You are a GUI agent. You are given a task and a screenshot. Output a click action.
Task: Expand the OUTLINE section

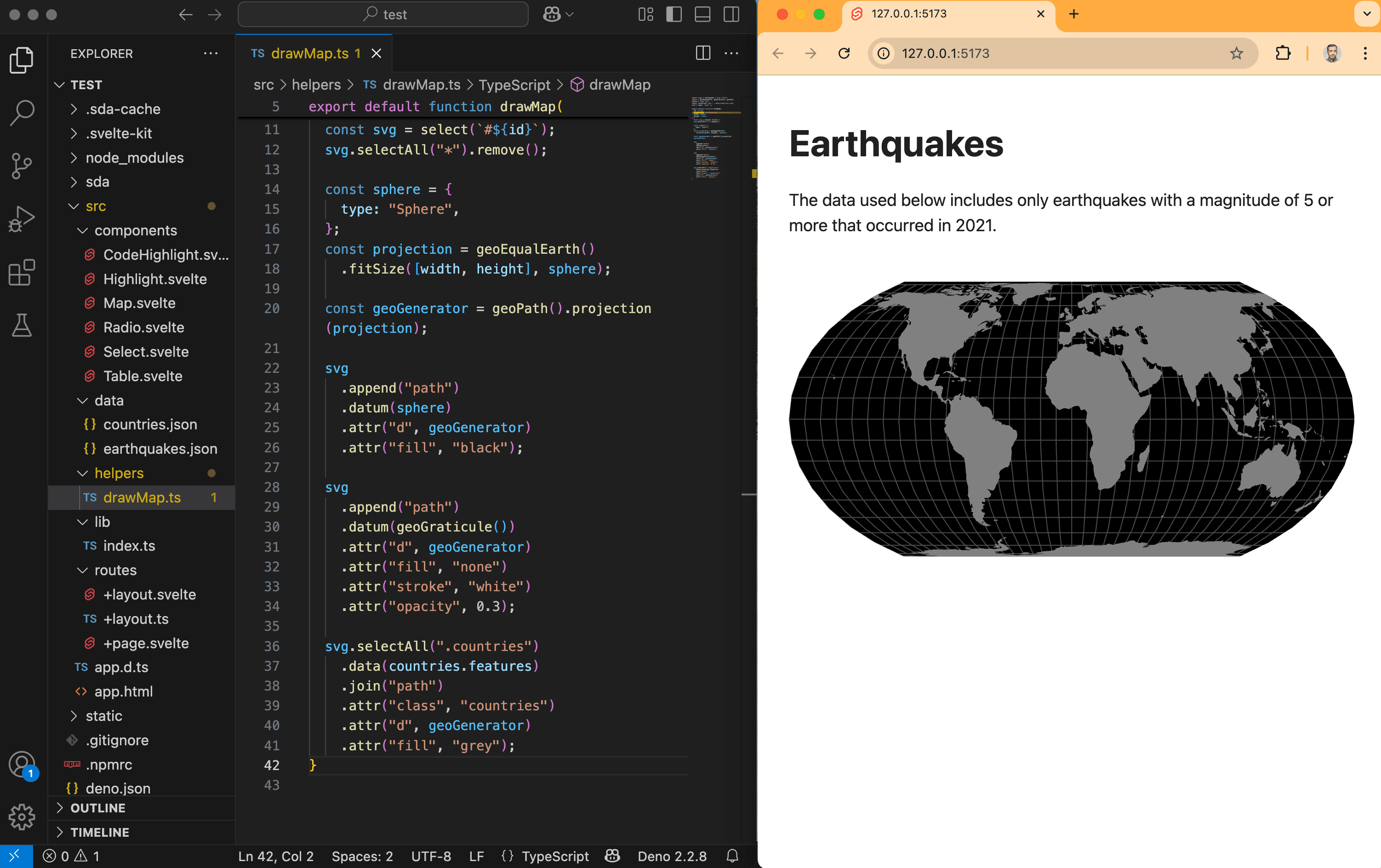[97, 808]
